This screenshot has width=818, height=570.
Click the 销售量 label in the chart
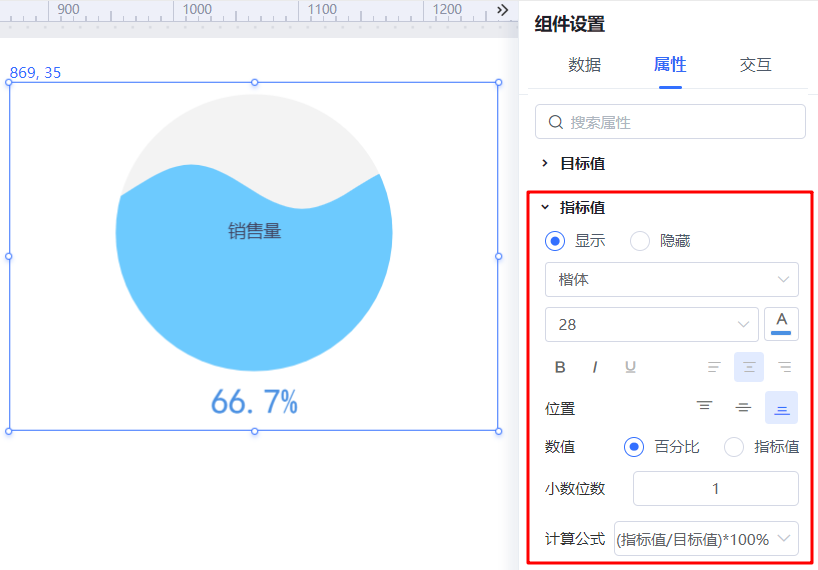point(255,231)
